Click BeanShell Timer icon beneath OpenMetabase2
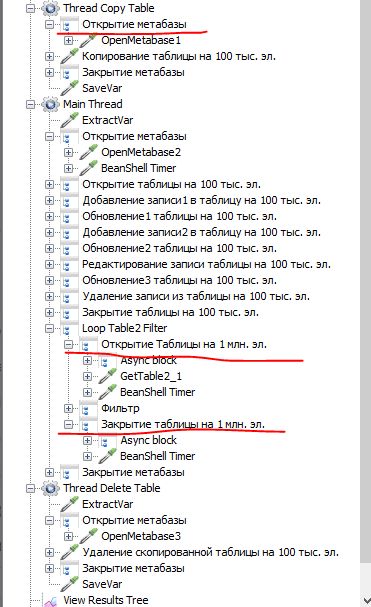This screenshot has width=371, height=607. pos(88,168)
